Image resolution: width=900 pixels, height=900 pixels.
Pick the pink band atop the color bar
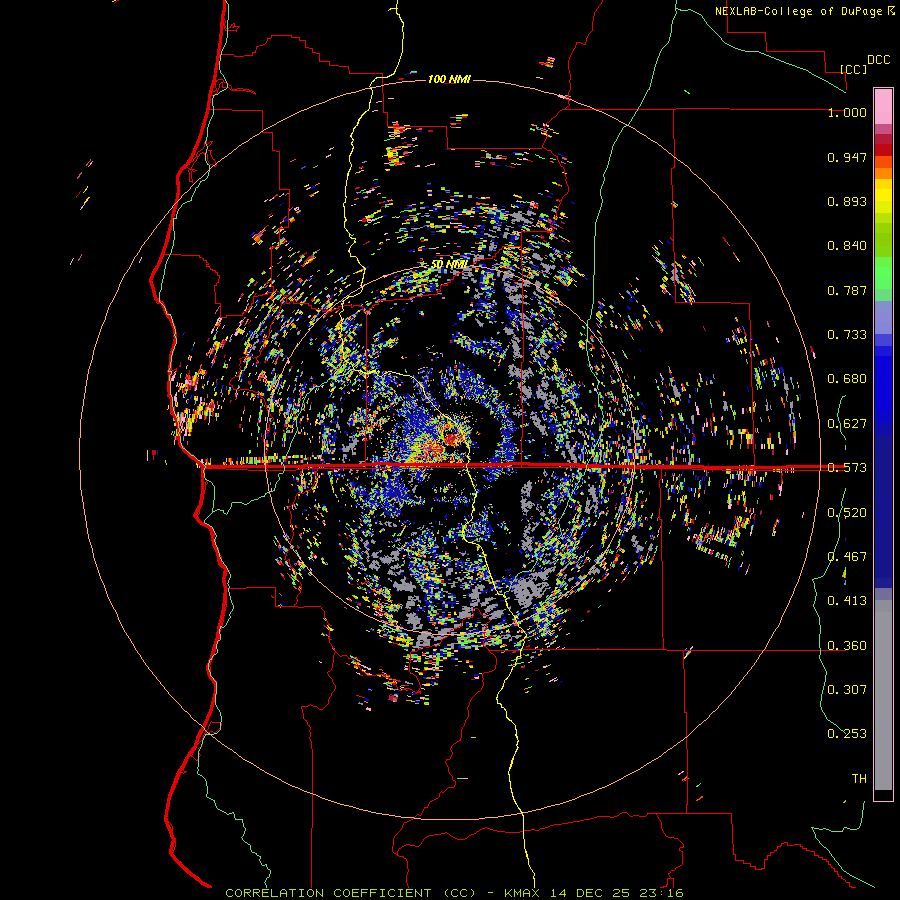pos(883,107)
